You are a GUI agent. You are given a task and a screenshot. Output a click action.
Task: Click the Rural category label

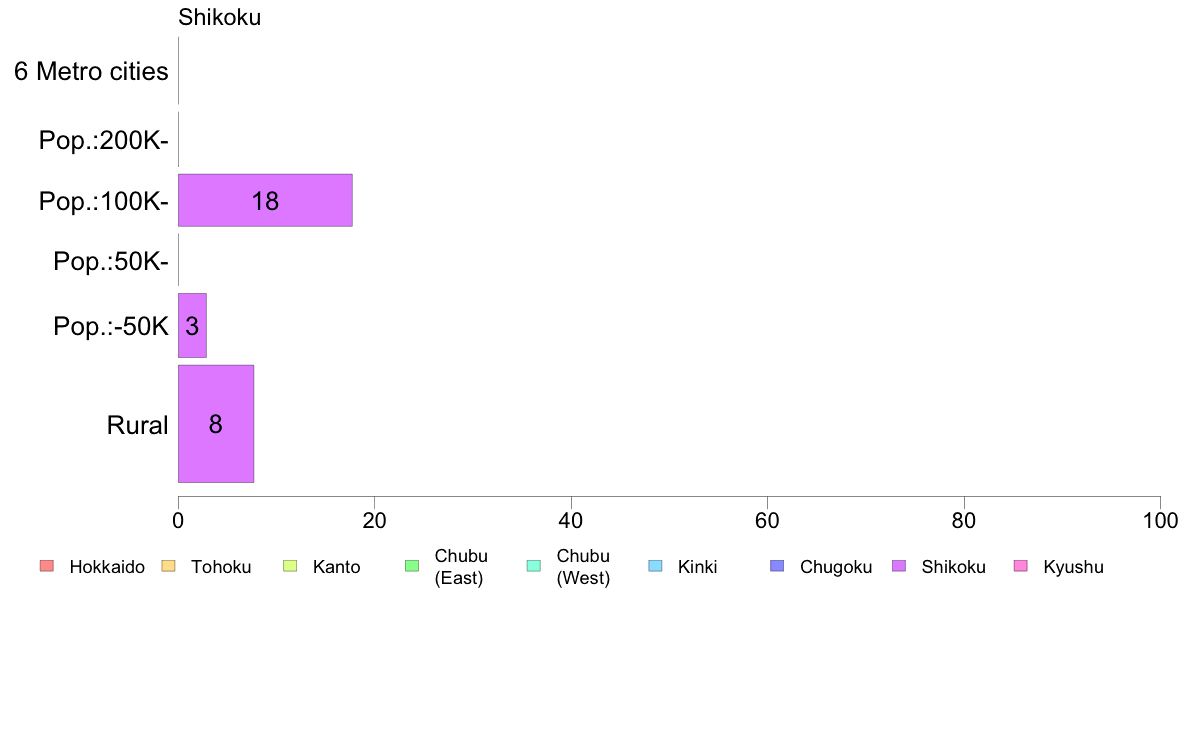137,425
